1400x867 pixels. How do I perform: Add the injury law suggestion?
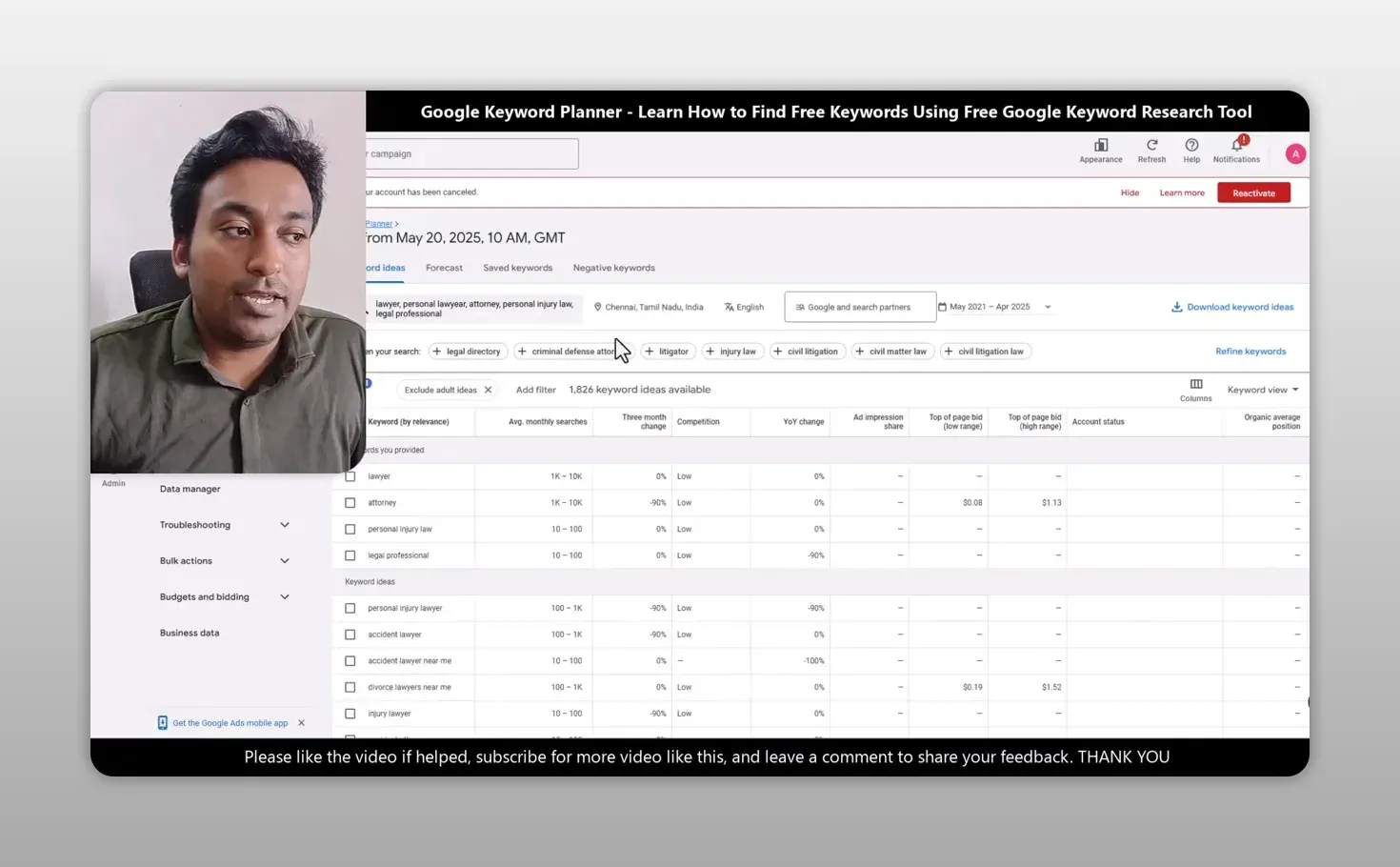(x=732, y=352)
